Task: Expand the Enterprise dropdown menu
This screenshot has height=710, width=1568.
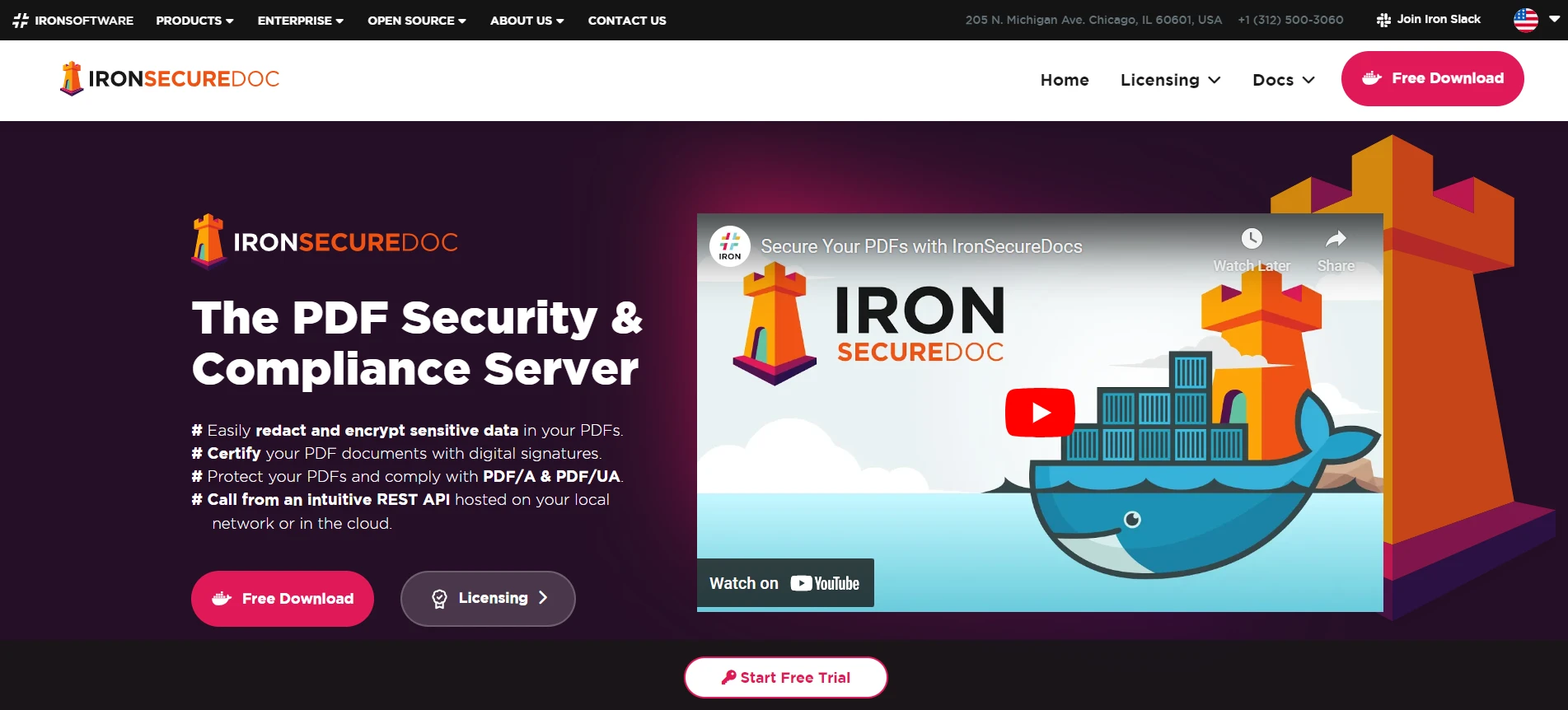Action: [x=300, y=21]
